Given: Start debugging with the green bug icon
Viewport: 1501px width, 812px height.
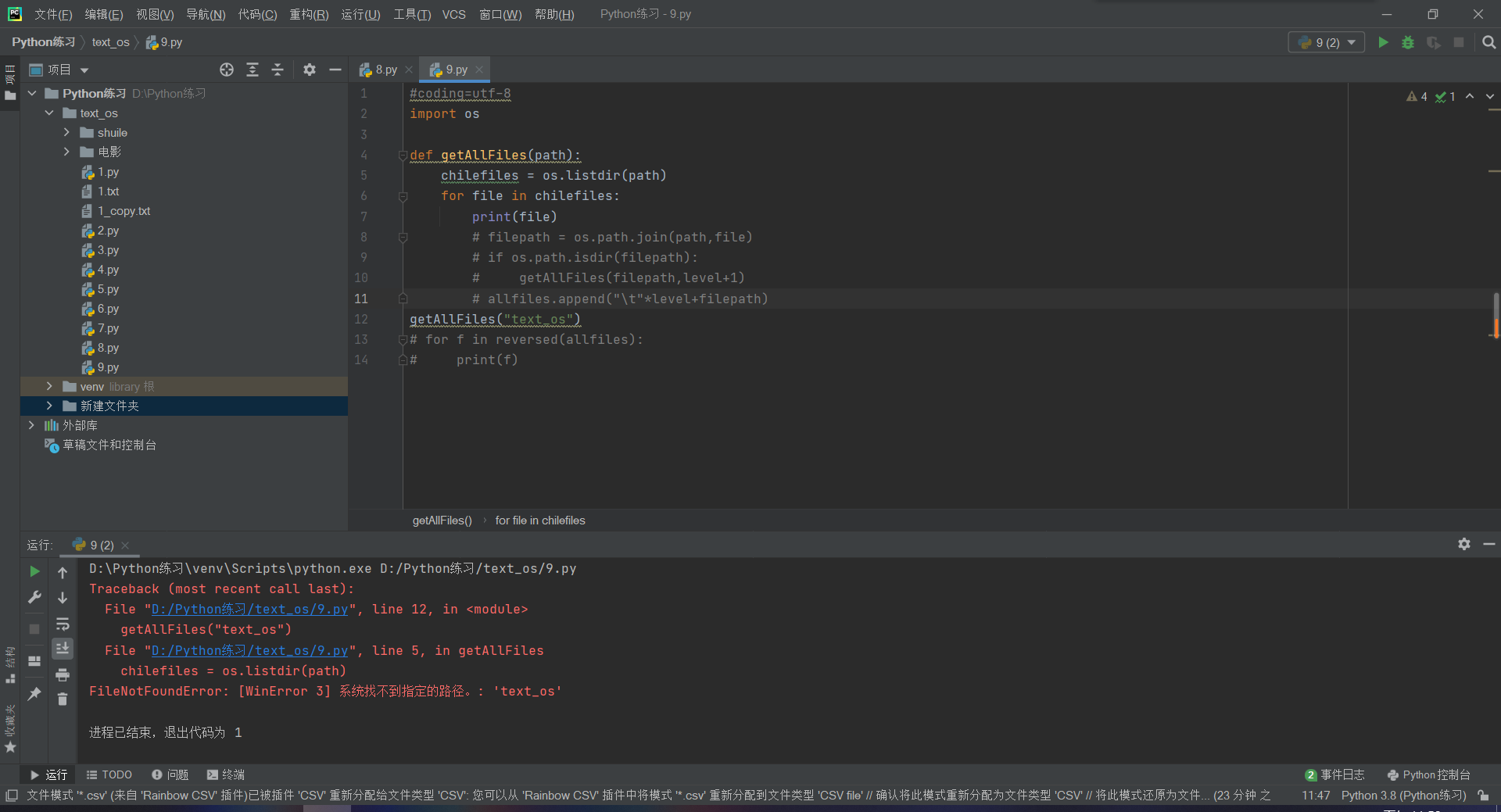Looking at the screenshot, I should click(x=1408, y=42).
